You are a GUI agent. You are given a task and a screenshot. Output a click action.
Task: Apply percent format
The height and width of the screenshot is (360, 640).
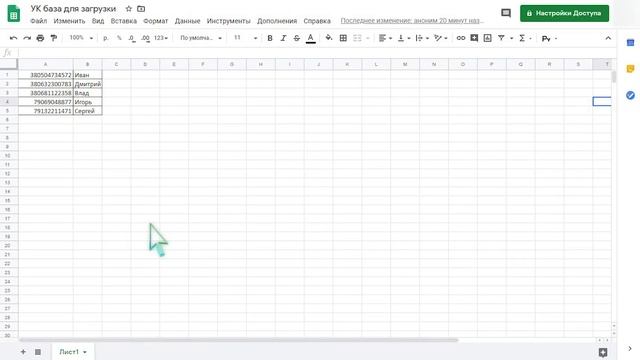(x=119, y=38)
